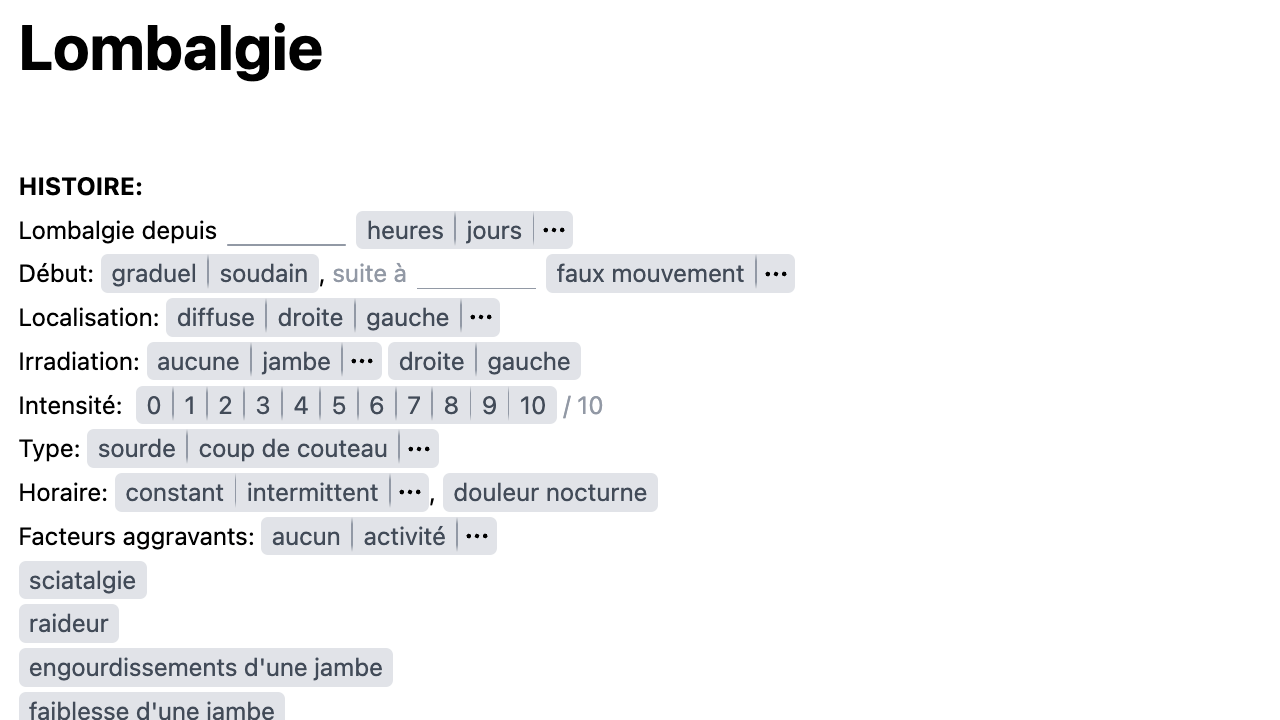Toggle douleur nocturne on
This screenshot has width=1280, height=720.
[x=549, y=492]
